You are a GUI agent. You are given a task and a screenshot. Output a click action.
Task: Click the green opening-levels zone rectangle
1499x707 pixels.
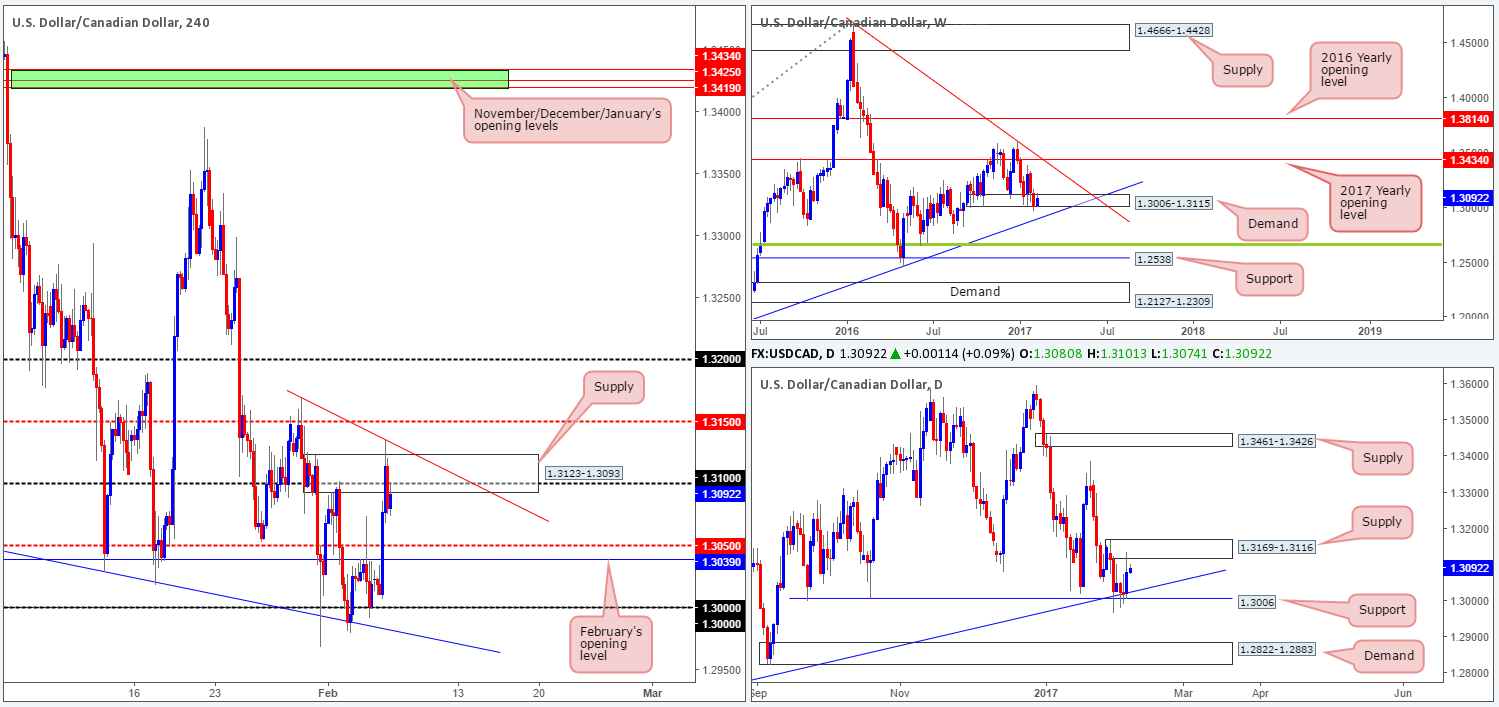pyautogui.click(x=259, y=79)
